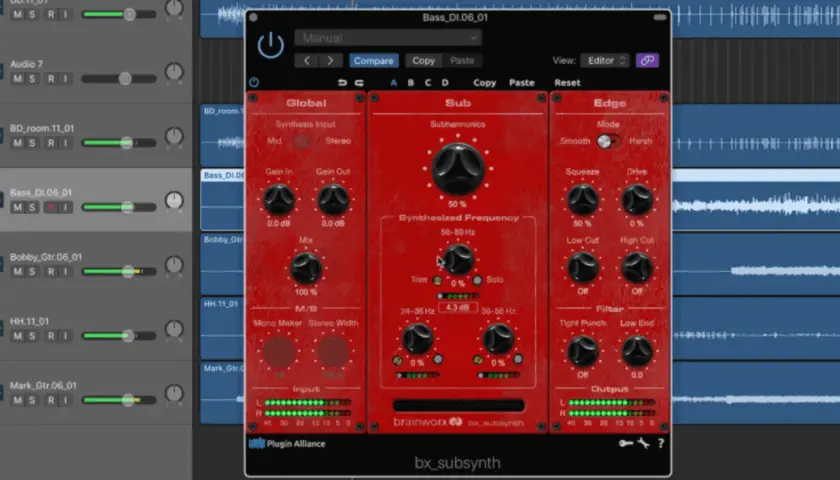Click the Mix 100 % value
Screen dimensions: 840x480
coord(306,292)
